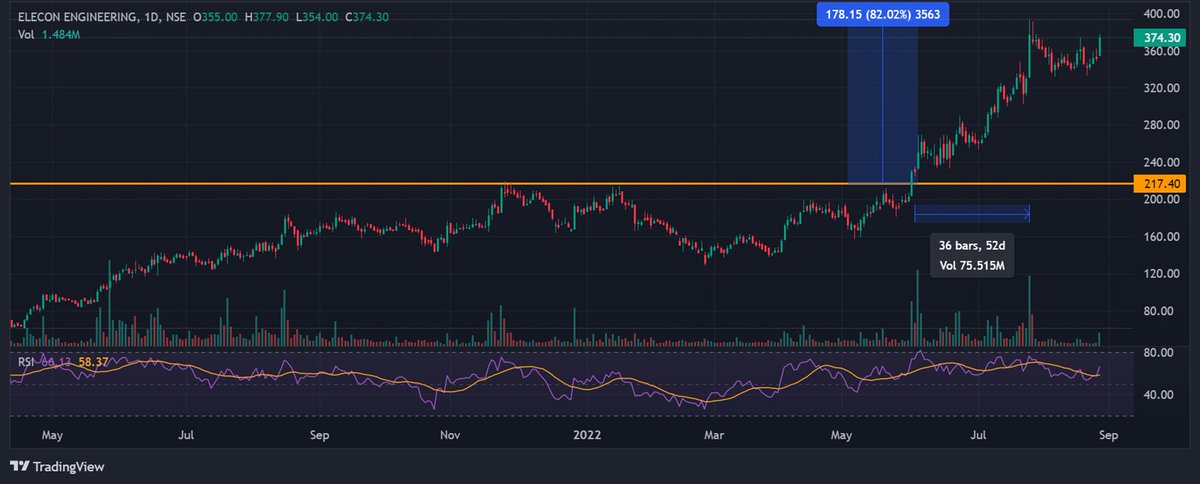Image resolution: width=1200 pixels, height=484 pixels.
Task: Click the 'Vol 75.515M' text in range tooltip
Action: [972, 266]
